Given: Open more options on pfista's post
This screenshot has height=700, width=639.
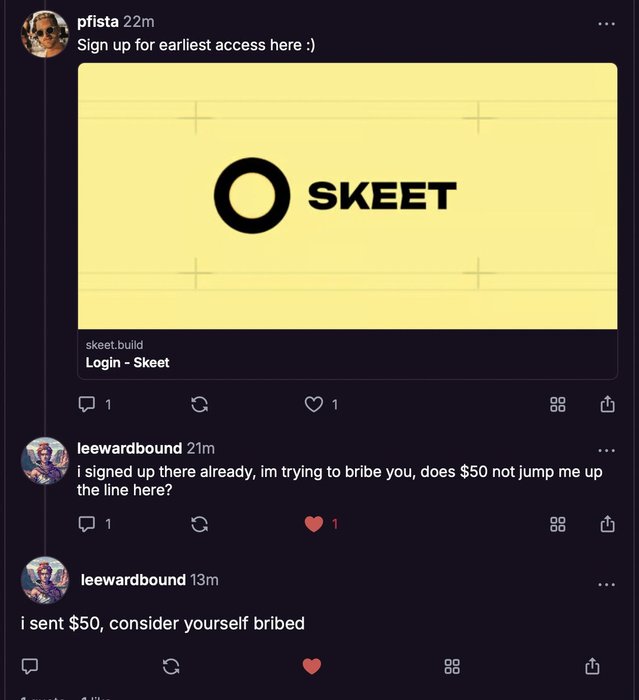Looking at the screenshot, I should [606, 23].
